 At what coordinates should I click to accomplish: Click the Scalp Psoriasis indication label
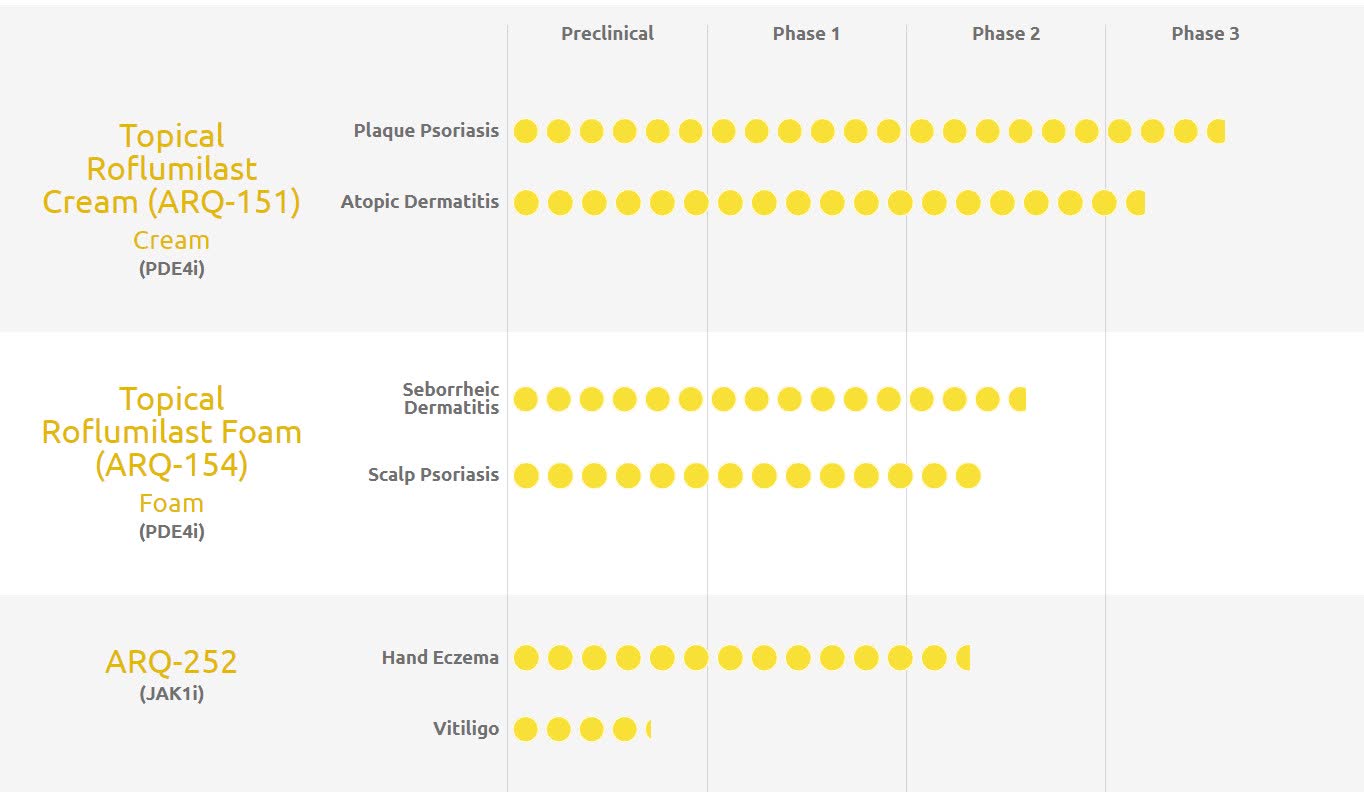[x=433, y=475]
